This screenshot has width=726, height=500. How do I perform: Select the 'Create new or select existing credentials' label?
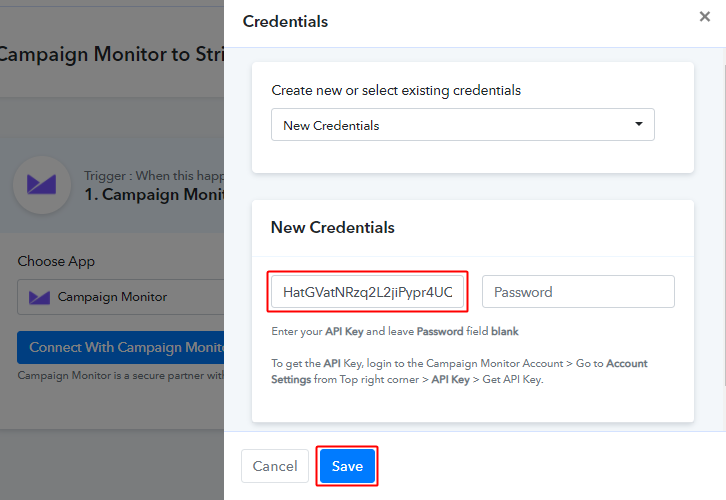[x=396, y=90]
